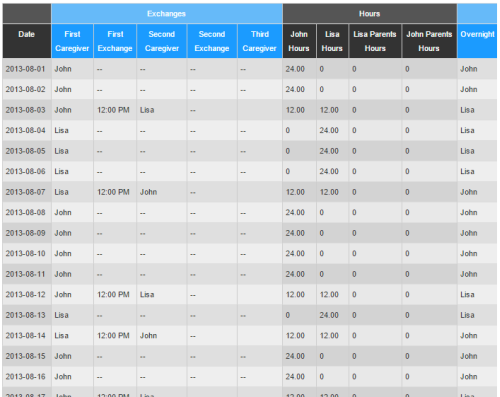Click the First Exchange column header
Screen dimensions: 500x397
pyautogui.click(x=115, y=41)
